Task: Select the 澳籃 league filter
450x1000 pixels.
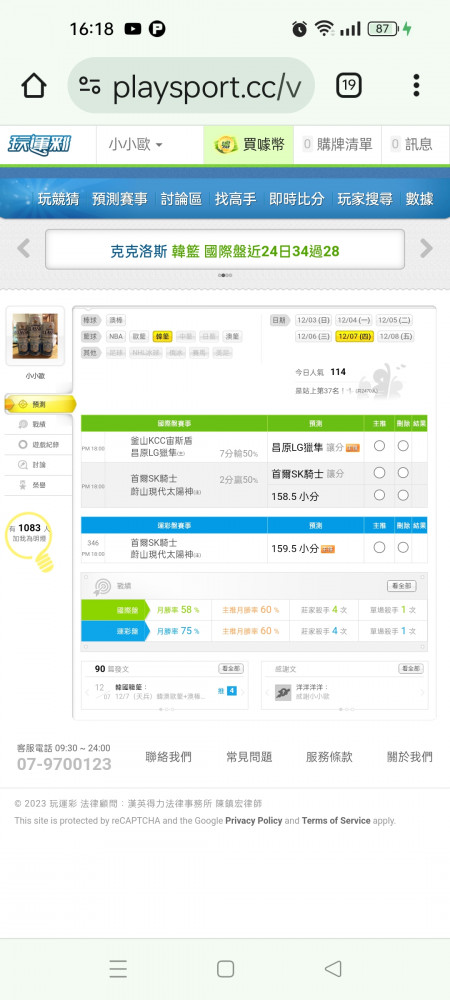Action: pos(232,336)
